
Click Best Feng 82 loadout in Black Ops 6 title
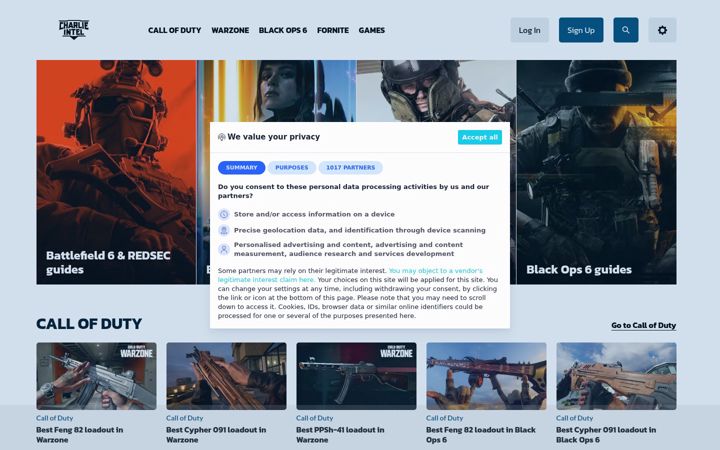(481, 435)
